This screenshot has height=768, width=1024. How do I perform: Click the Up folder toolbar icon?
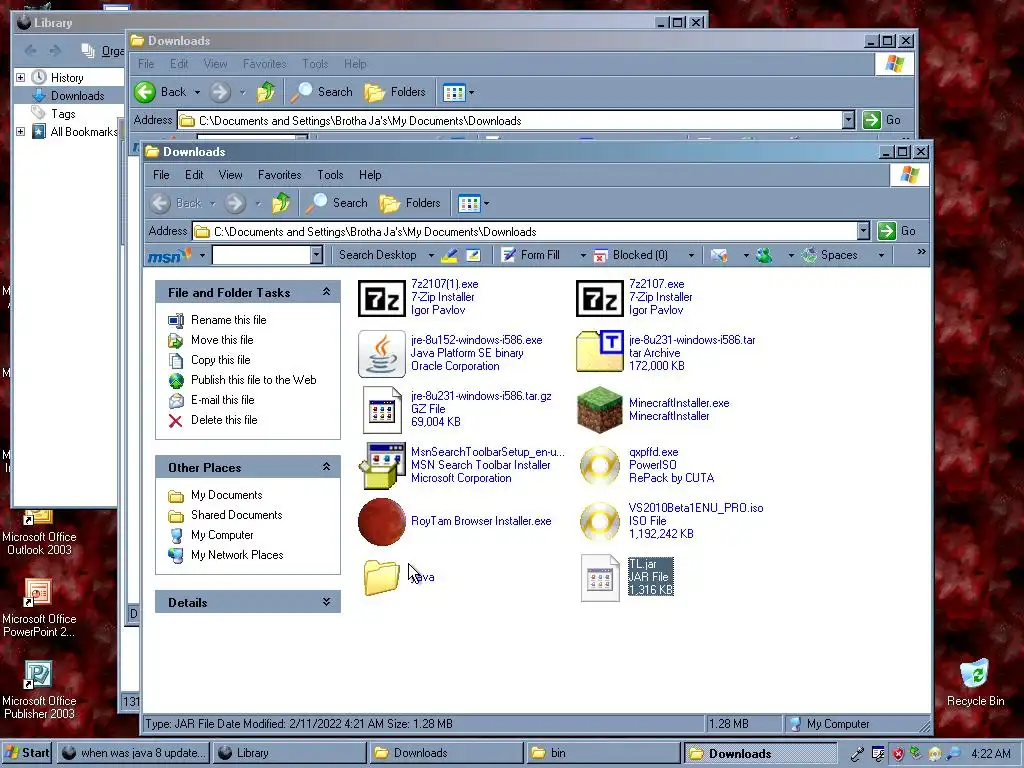point(281,203)
